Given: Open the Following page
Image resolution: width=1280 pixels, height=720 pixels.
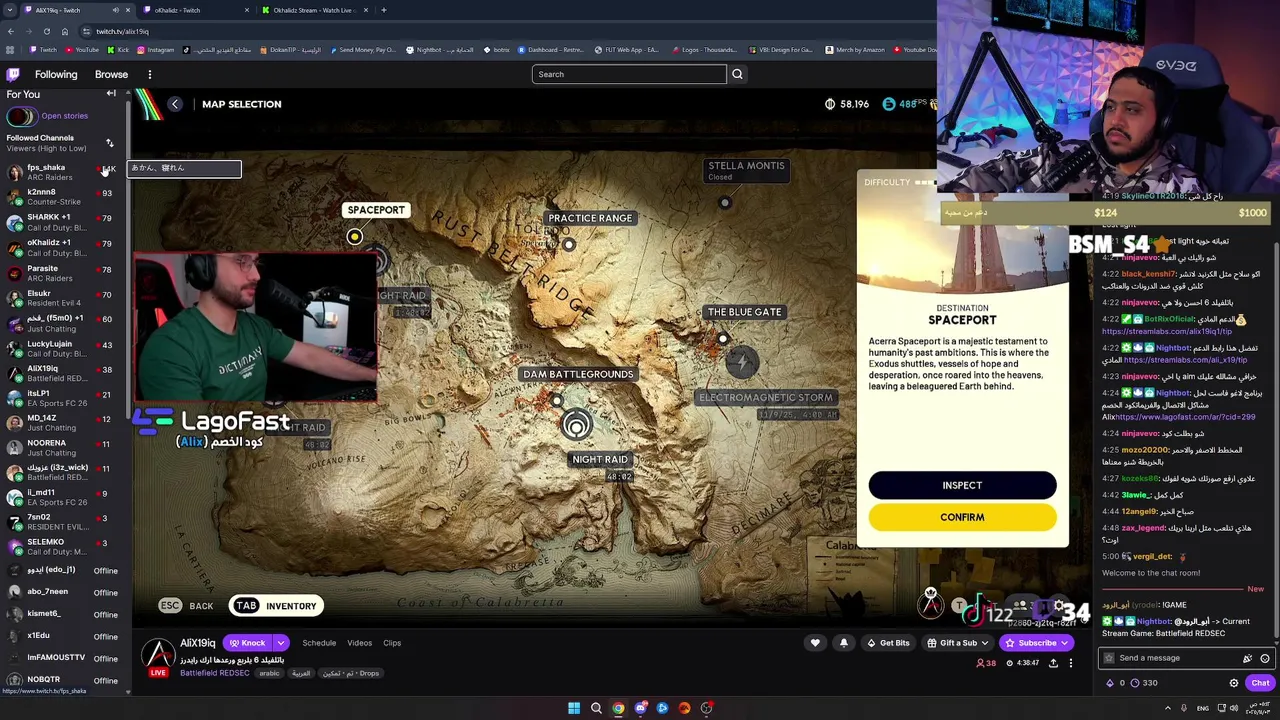Looking at the screenshot, I should click(x=56, y=74).
